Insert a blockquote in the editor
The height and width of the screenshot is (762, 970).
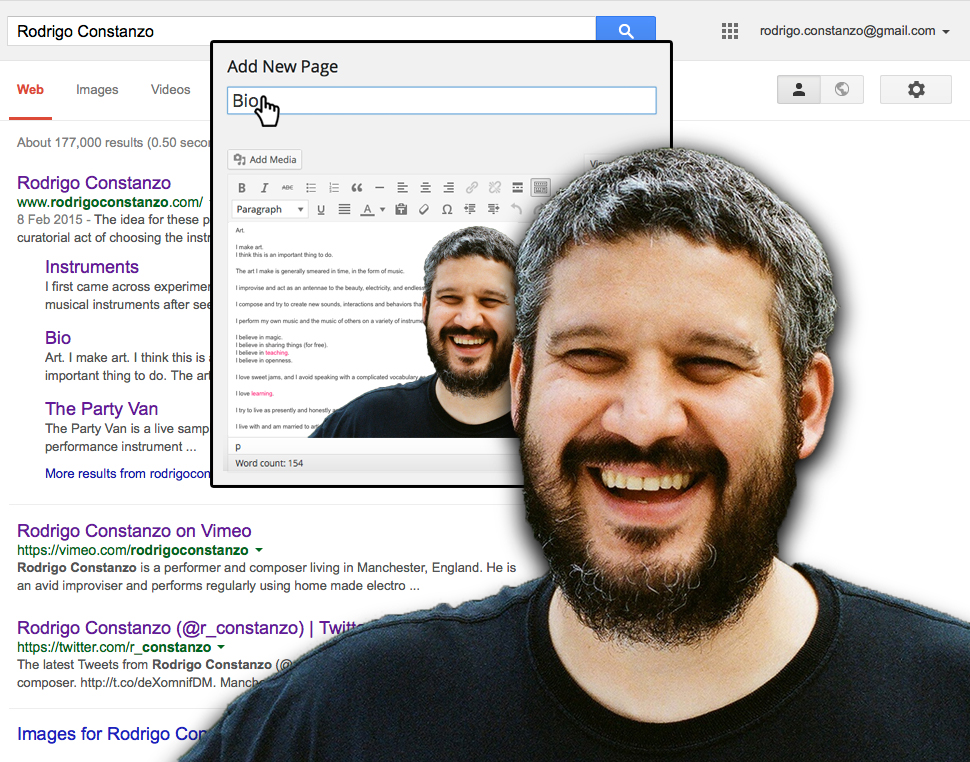coord(356,188)
